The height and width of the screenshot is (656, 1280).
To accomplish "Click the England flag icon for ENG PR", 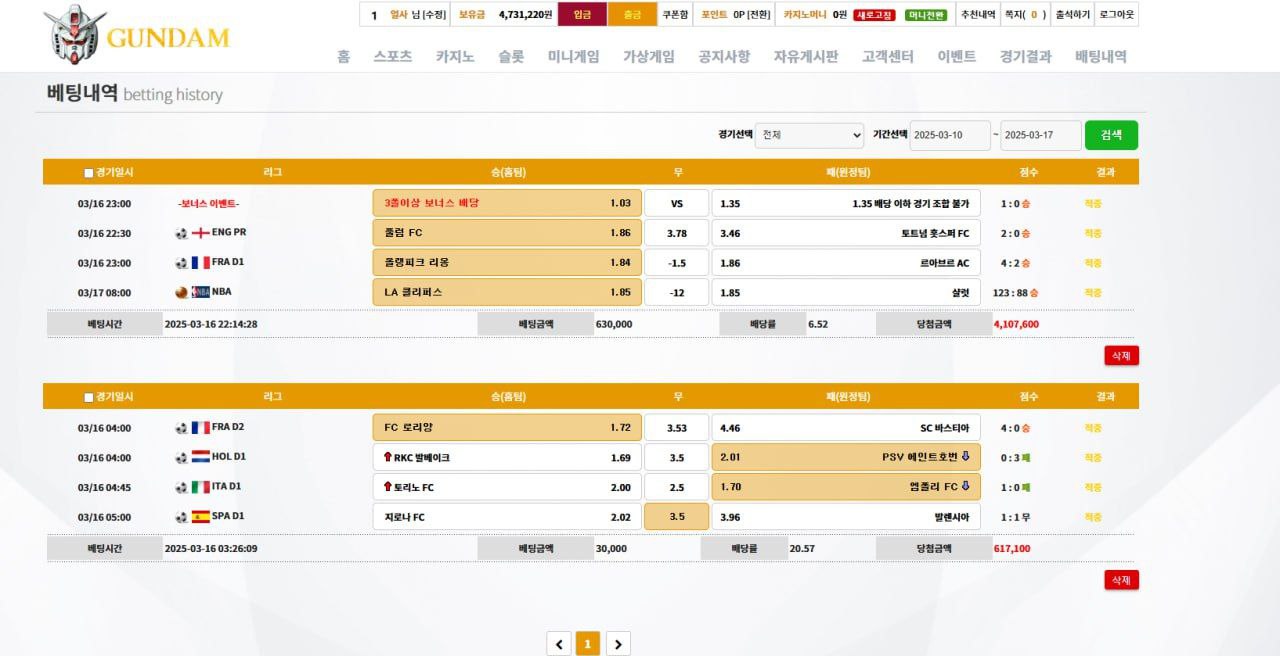I will point(200,233).
